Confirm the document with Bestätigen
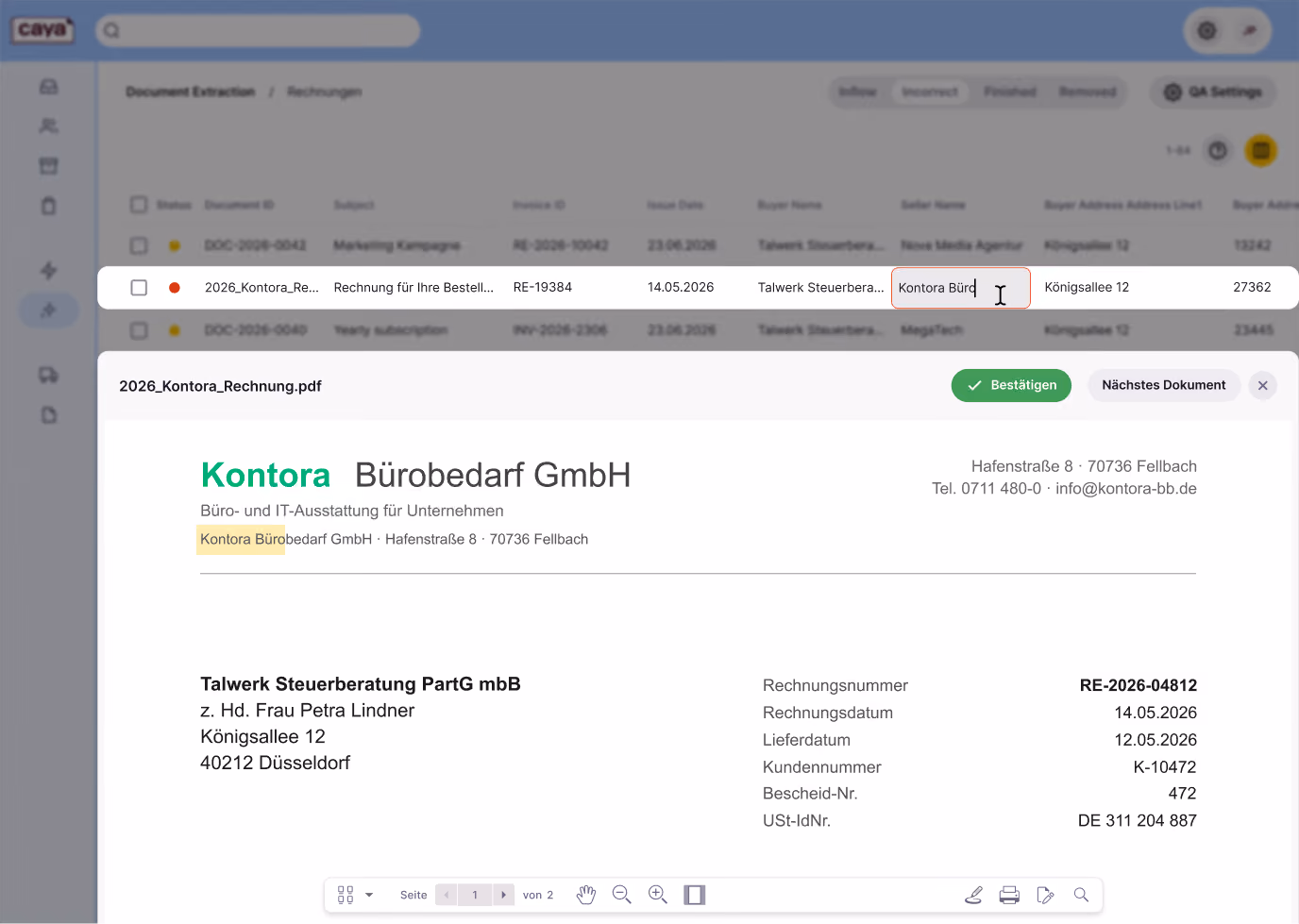The width and height of the screenshot is (1299, 924). click(x=1011, y=385)
